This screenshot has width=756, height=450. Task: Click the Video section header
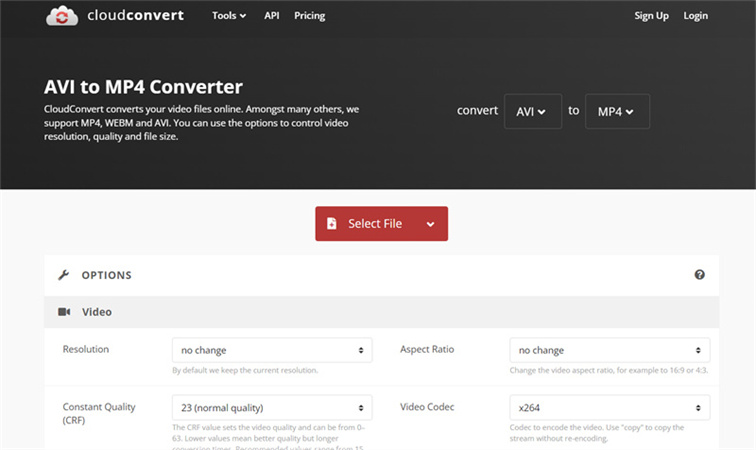coord(96,312)
